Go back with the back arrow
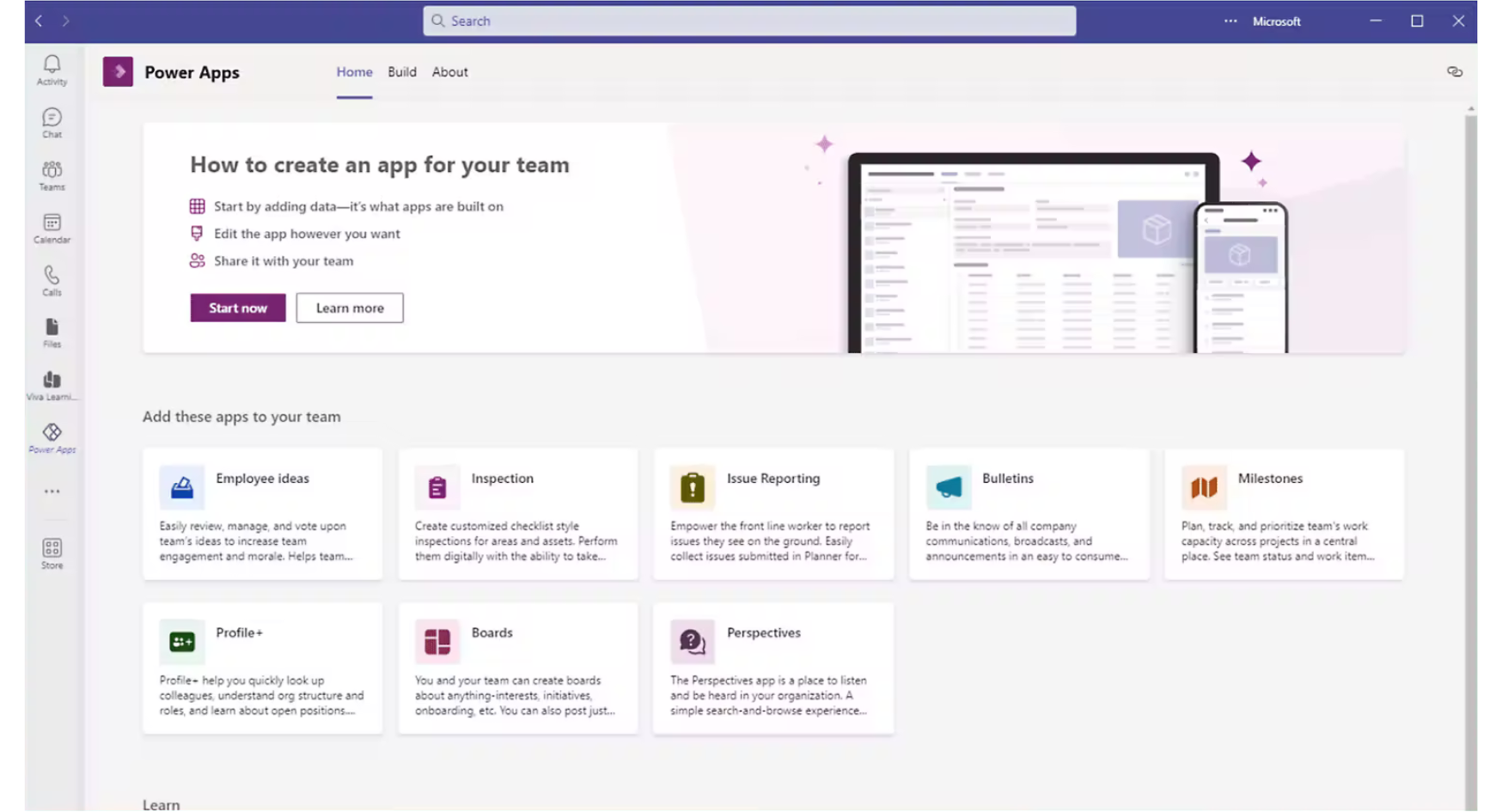The image size is (1502, 812). (39, 21)
